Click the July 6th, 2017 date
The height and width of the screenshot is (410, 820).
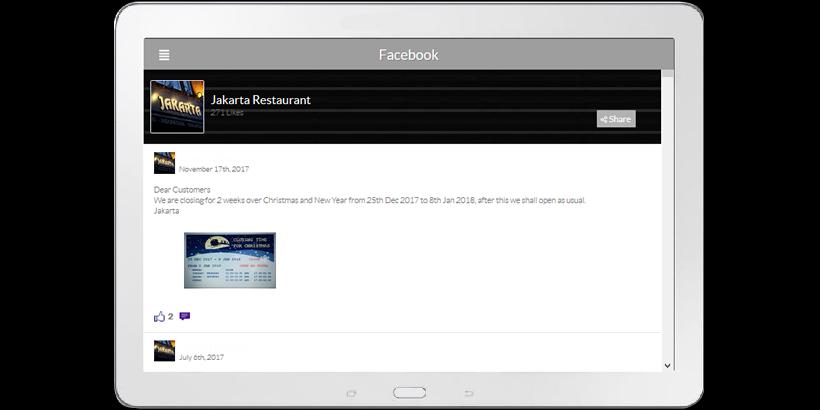tap(201, 357)
